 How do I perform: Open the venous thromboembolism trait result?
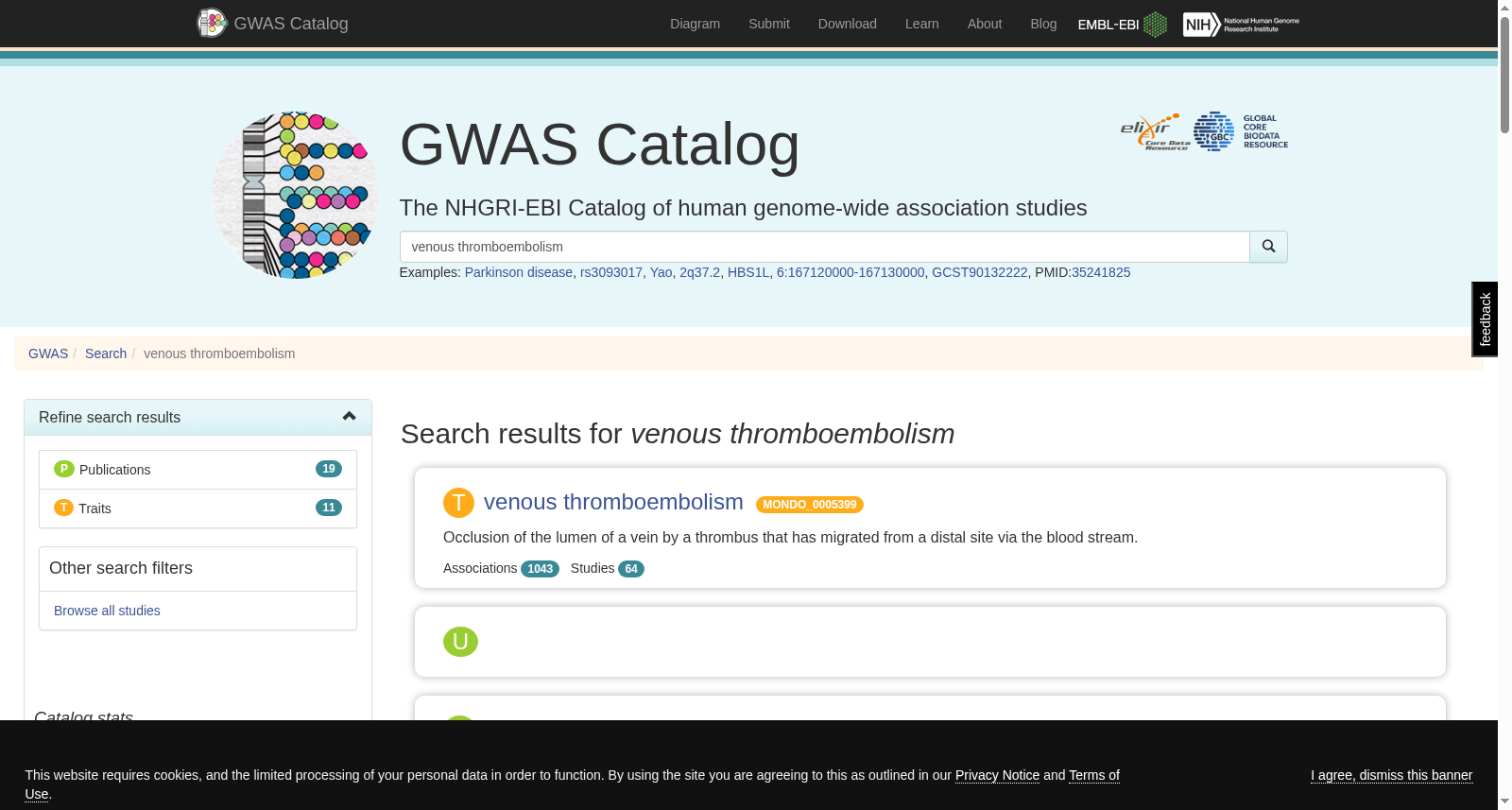coord(613,502)
